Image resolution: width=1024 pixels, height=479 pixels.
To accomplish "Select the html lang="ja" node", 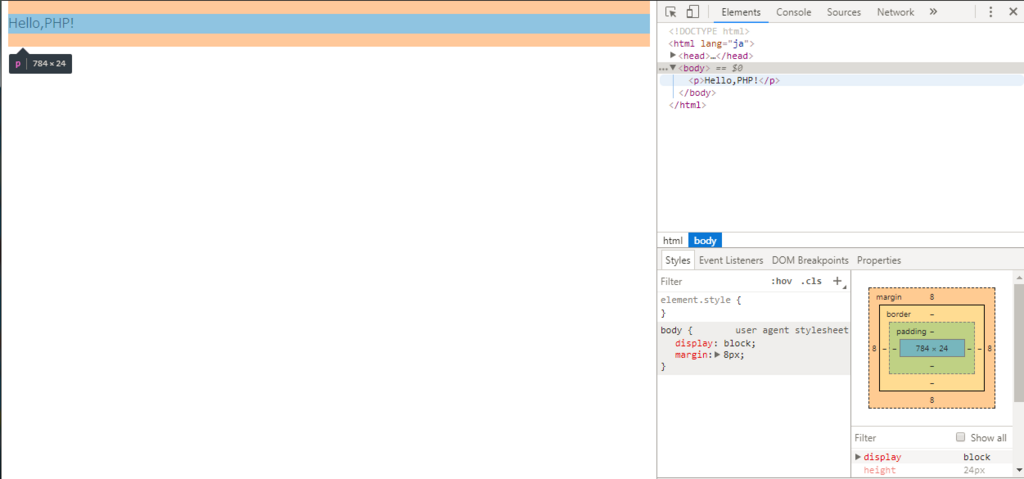I will pyautogui.click(x=711, y=43).
